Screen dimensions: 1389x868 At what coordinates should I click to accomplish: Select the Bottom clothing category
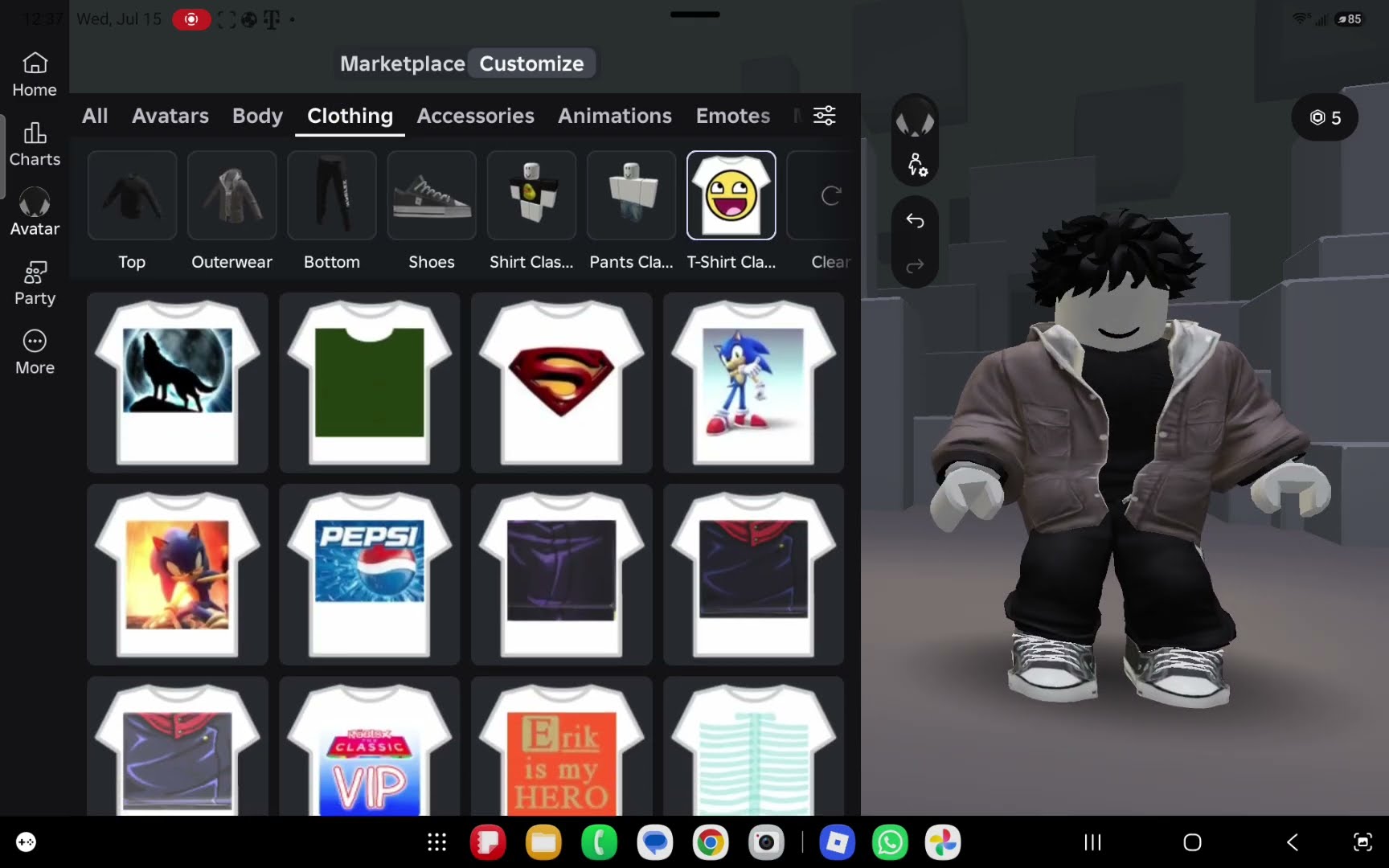pos(331,212)
